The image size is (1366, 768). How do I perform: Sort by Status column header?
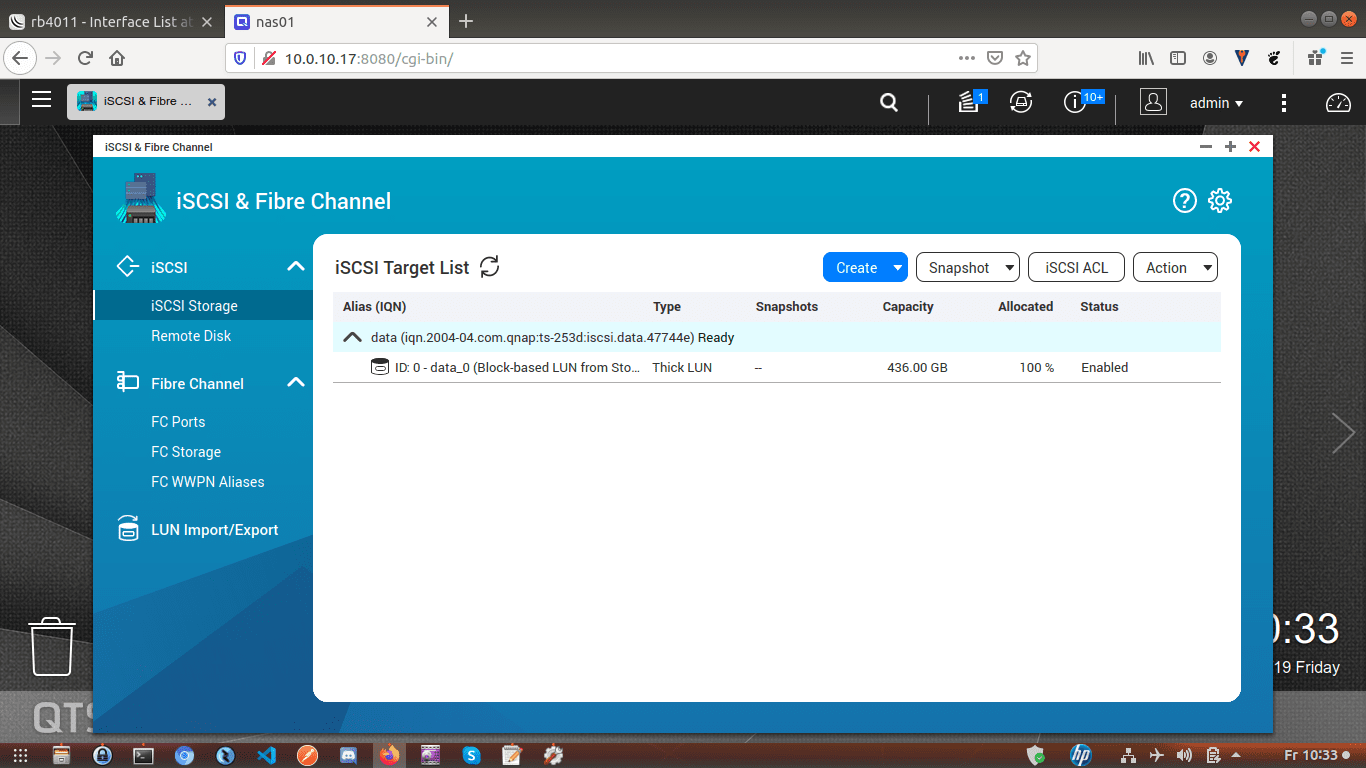tap(1099, 306)
